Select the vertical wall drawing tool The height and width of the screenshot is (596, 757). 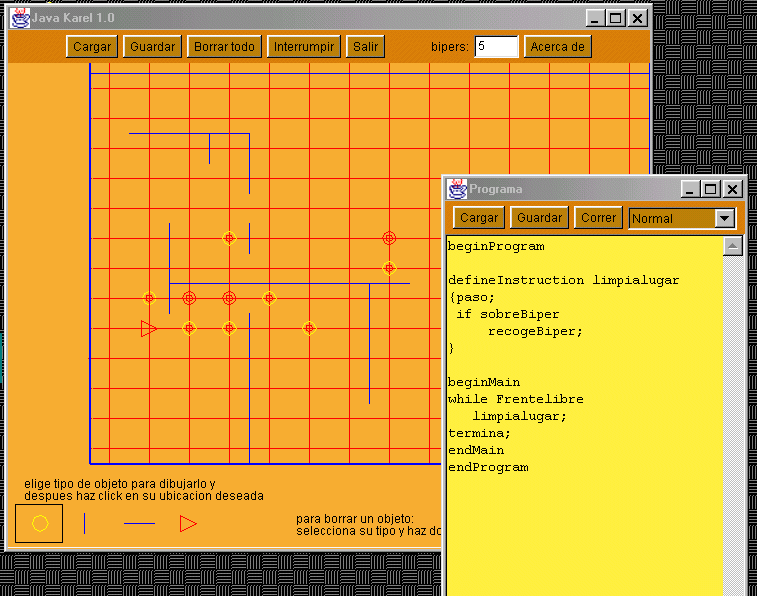(84, 524)
